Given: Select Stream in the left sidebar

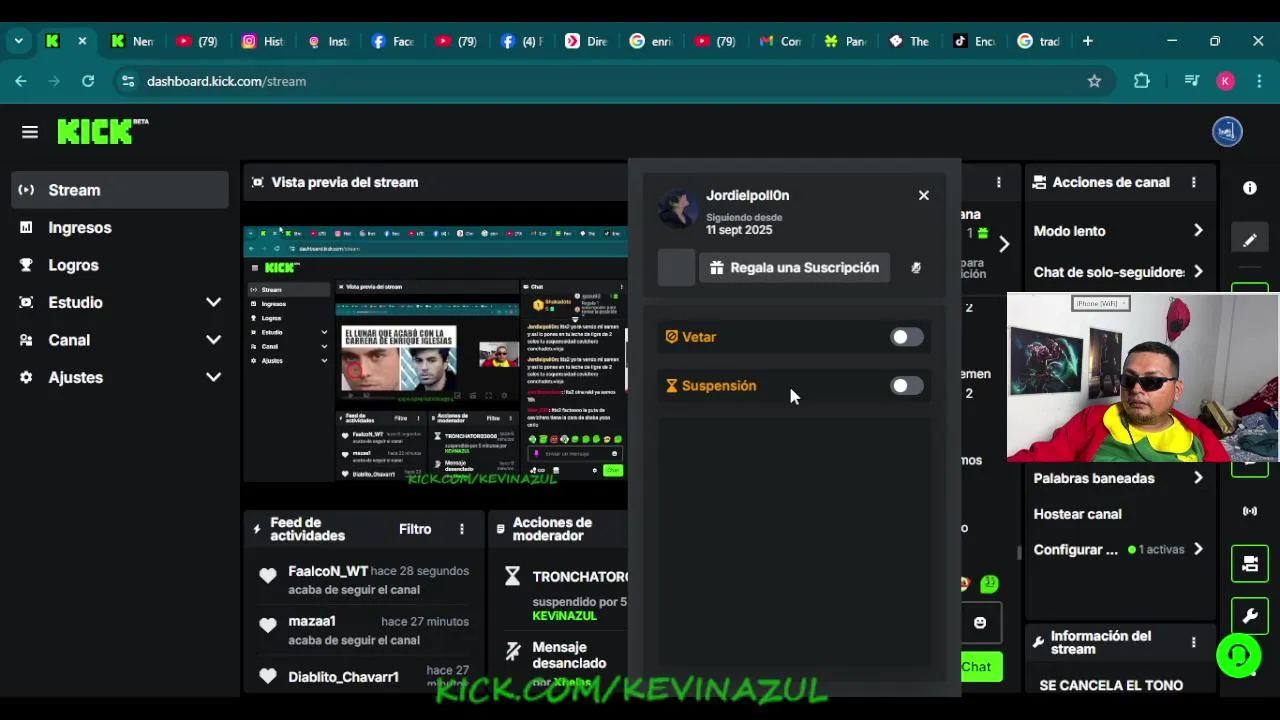Looking at the screenshot, I should tap(120, 190).
